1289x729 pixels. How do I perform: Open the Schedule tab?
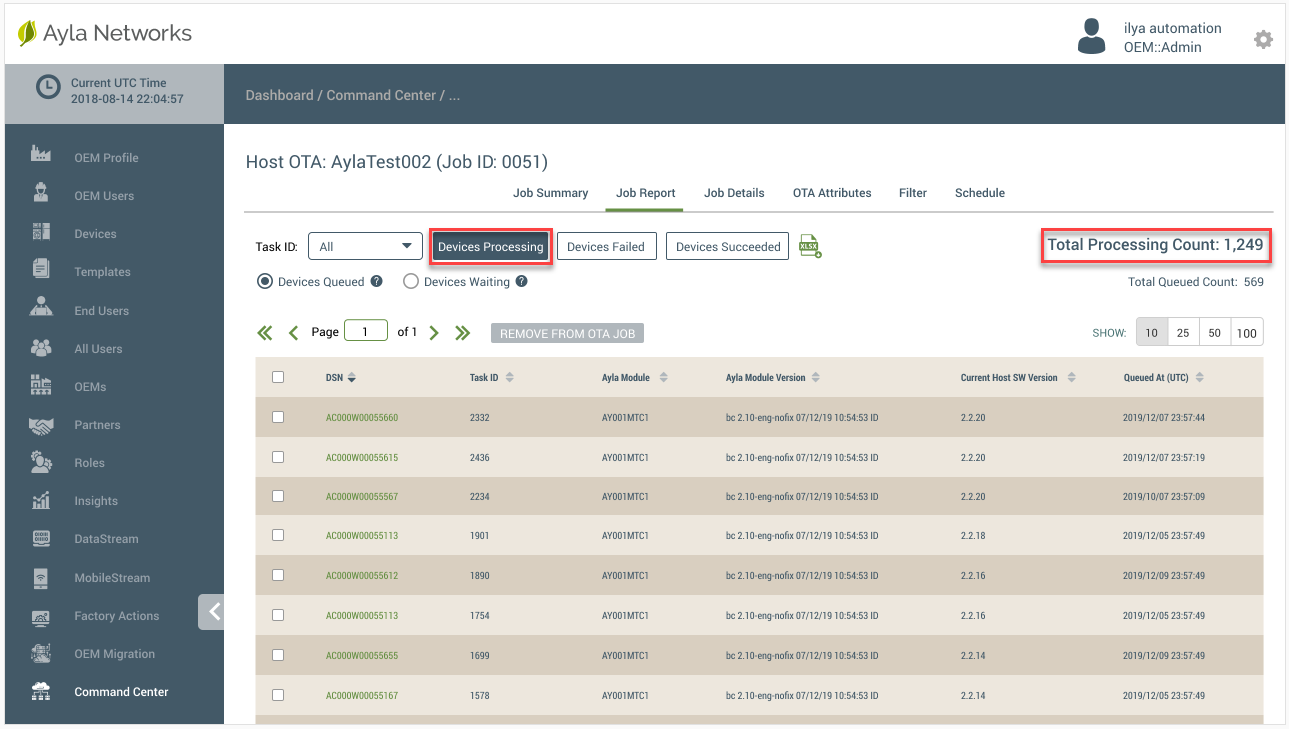[980, 193]
